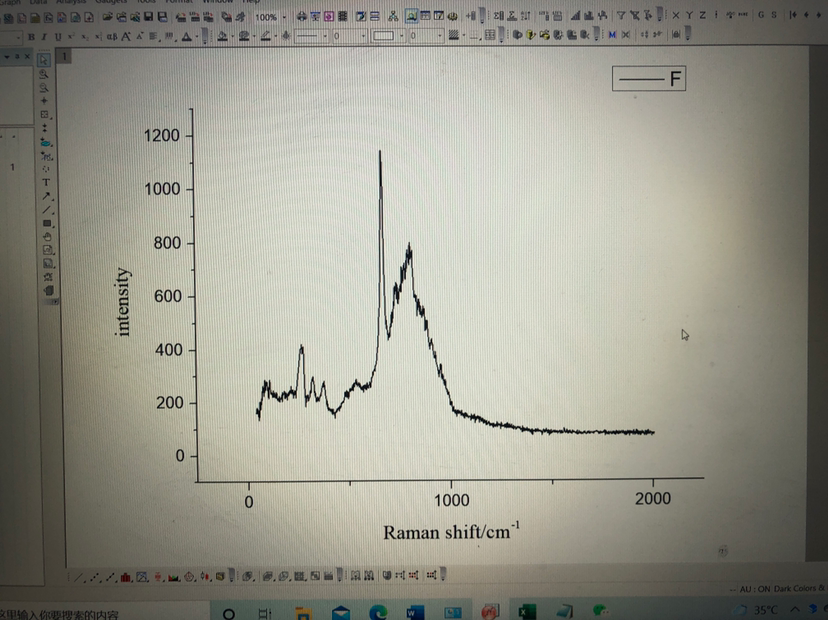The image size is (828, 620).
Task: Open the line color dropdown arrow
Action: click(x=275, y=36)
